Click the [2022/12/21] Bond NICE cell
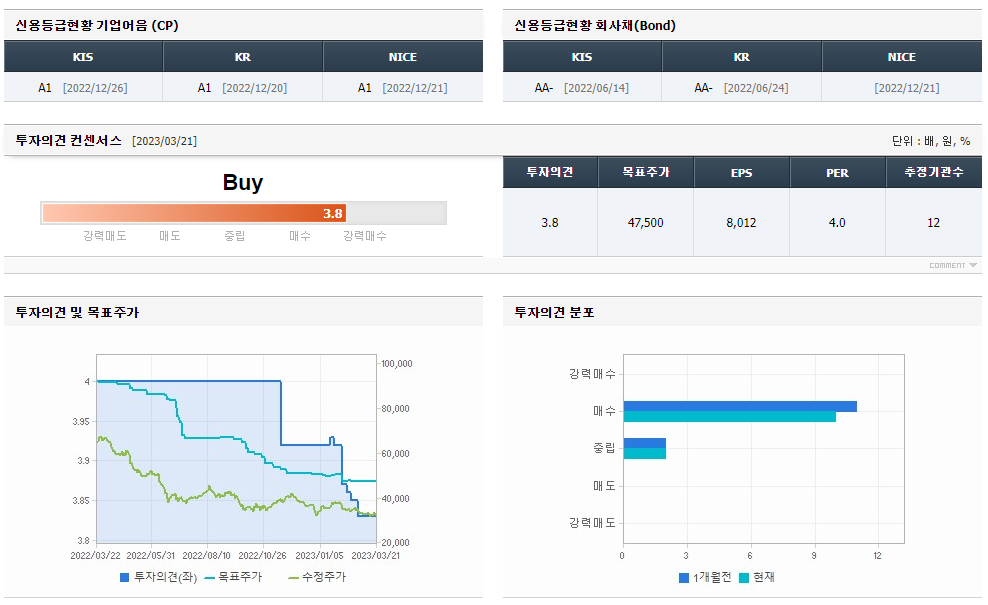The width and height of the screenshot is (988, 605). click(x=902, y=88)
